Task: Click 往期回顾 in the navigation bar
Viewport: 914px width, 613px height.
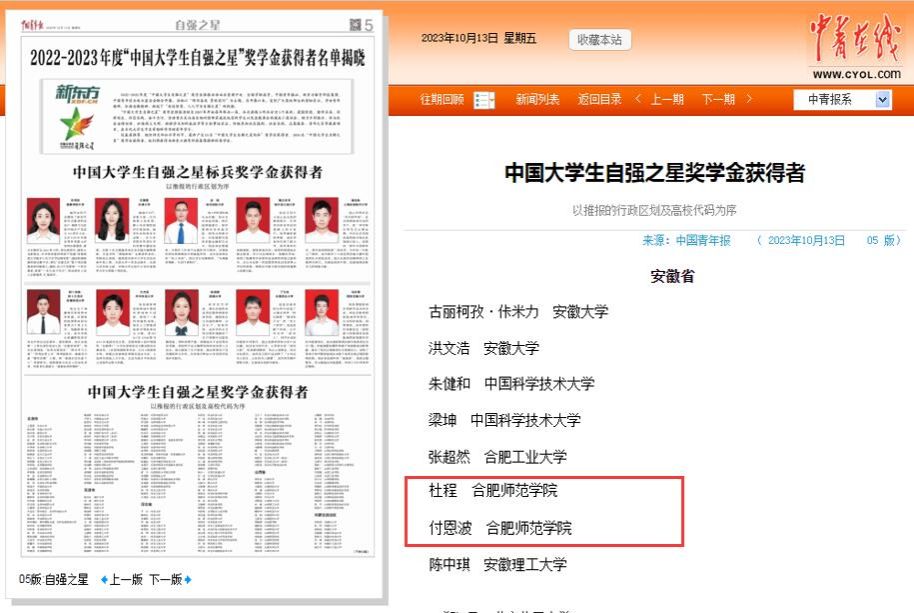Action: click(x=441, y=99)
